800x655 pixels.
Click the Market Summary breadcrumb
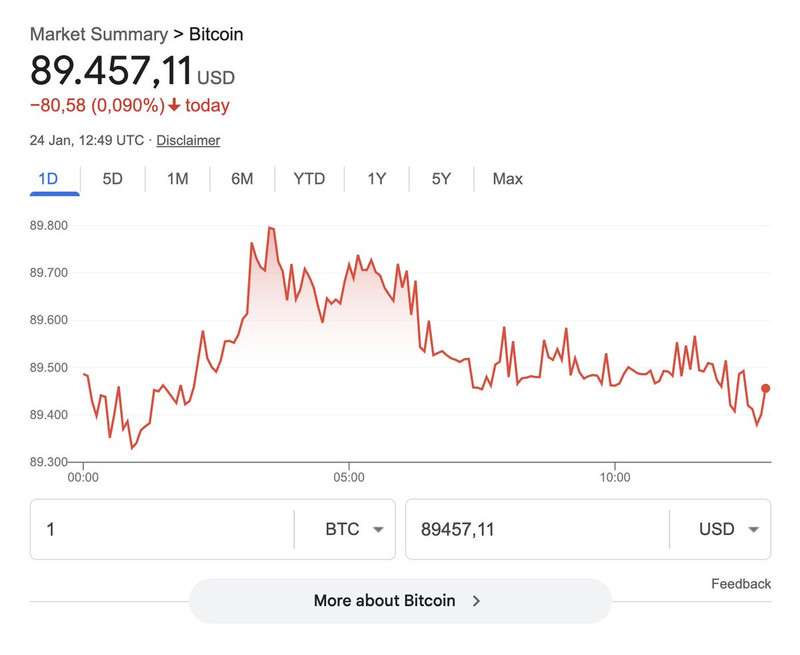[x=98, y=35]
